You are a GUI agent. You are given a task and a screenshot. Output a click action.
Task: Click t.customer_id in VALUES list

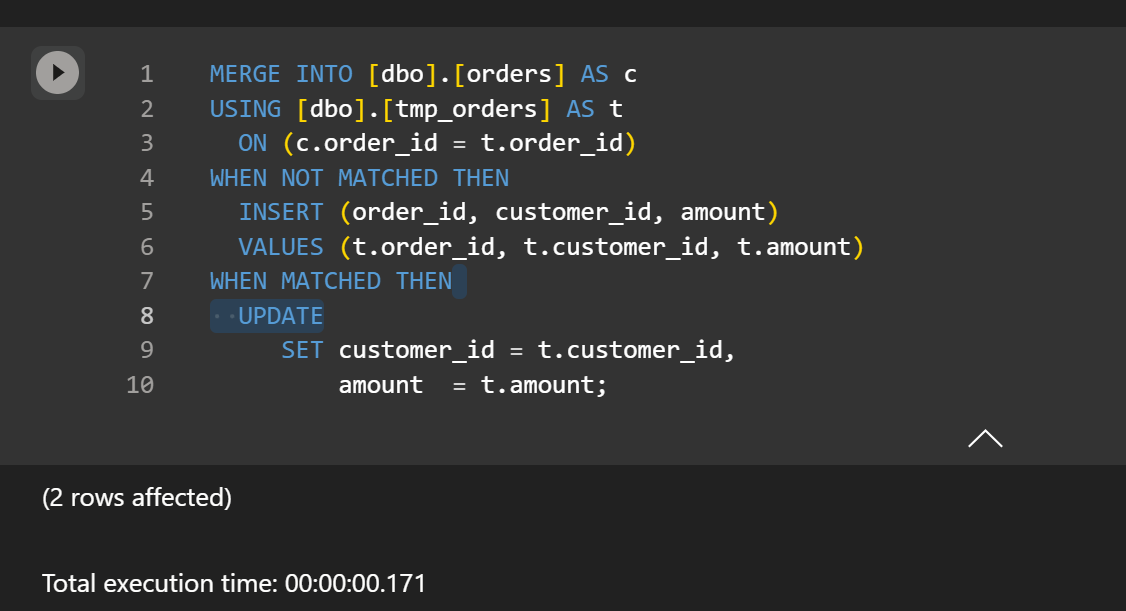tap(615, 246)
